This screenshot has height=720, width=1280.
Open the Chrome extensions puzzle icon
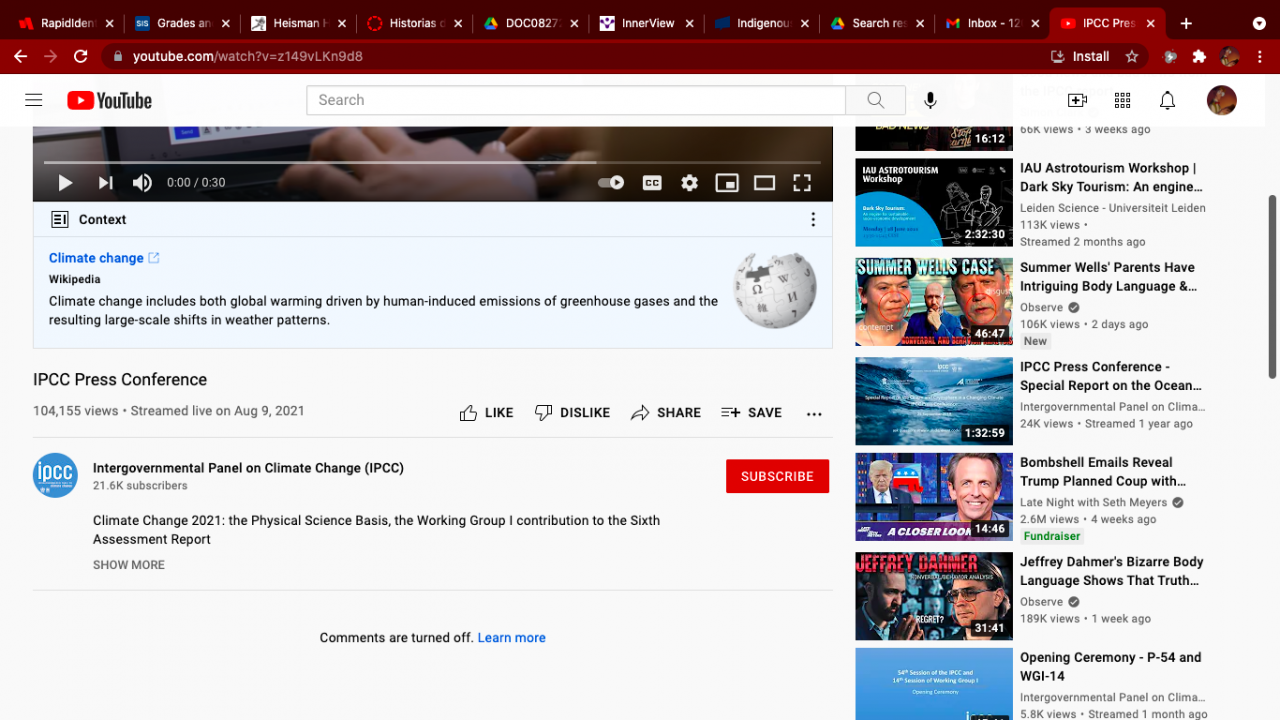(1200, 57)
